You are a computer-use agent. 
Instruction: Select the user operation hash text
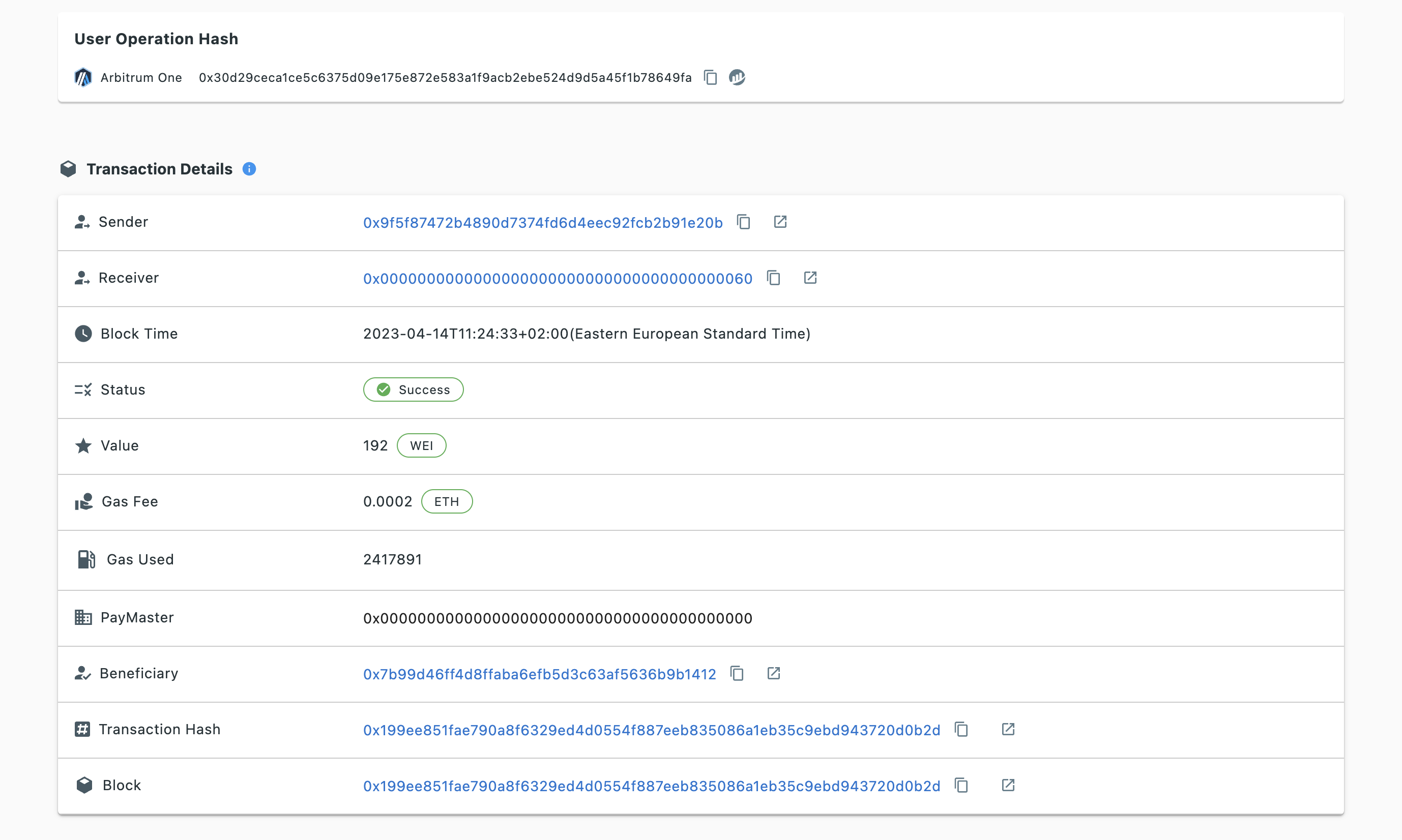coord(445,78)
